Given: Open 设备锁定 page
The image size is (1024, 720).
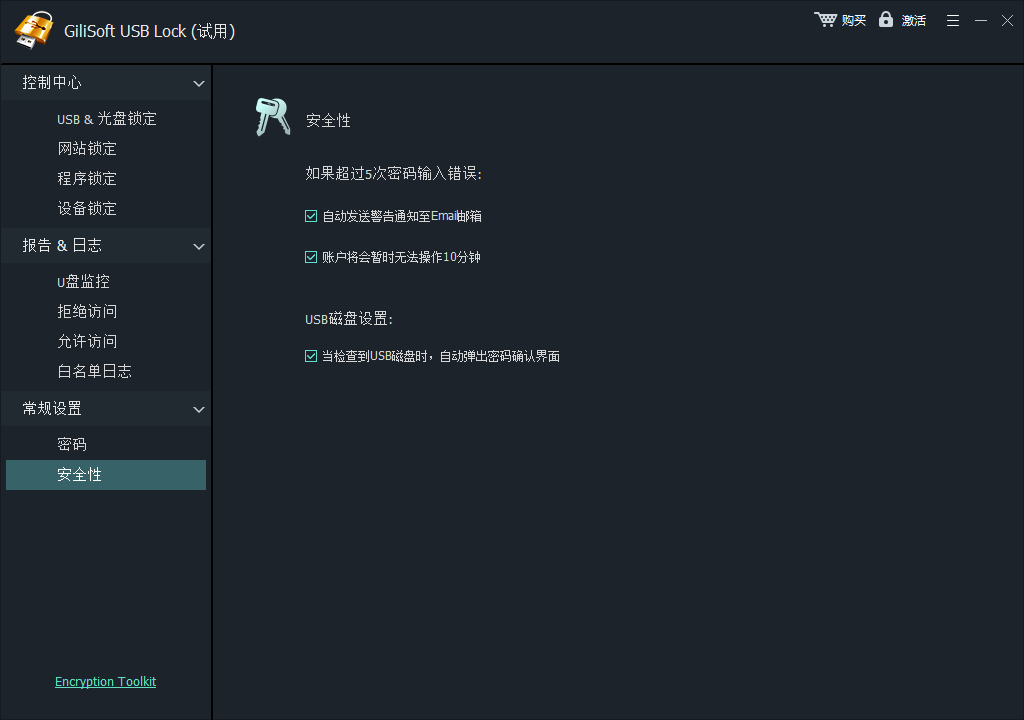Looking at the screenshot, I should tap(87, 209).
